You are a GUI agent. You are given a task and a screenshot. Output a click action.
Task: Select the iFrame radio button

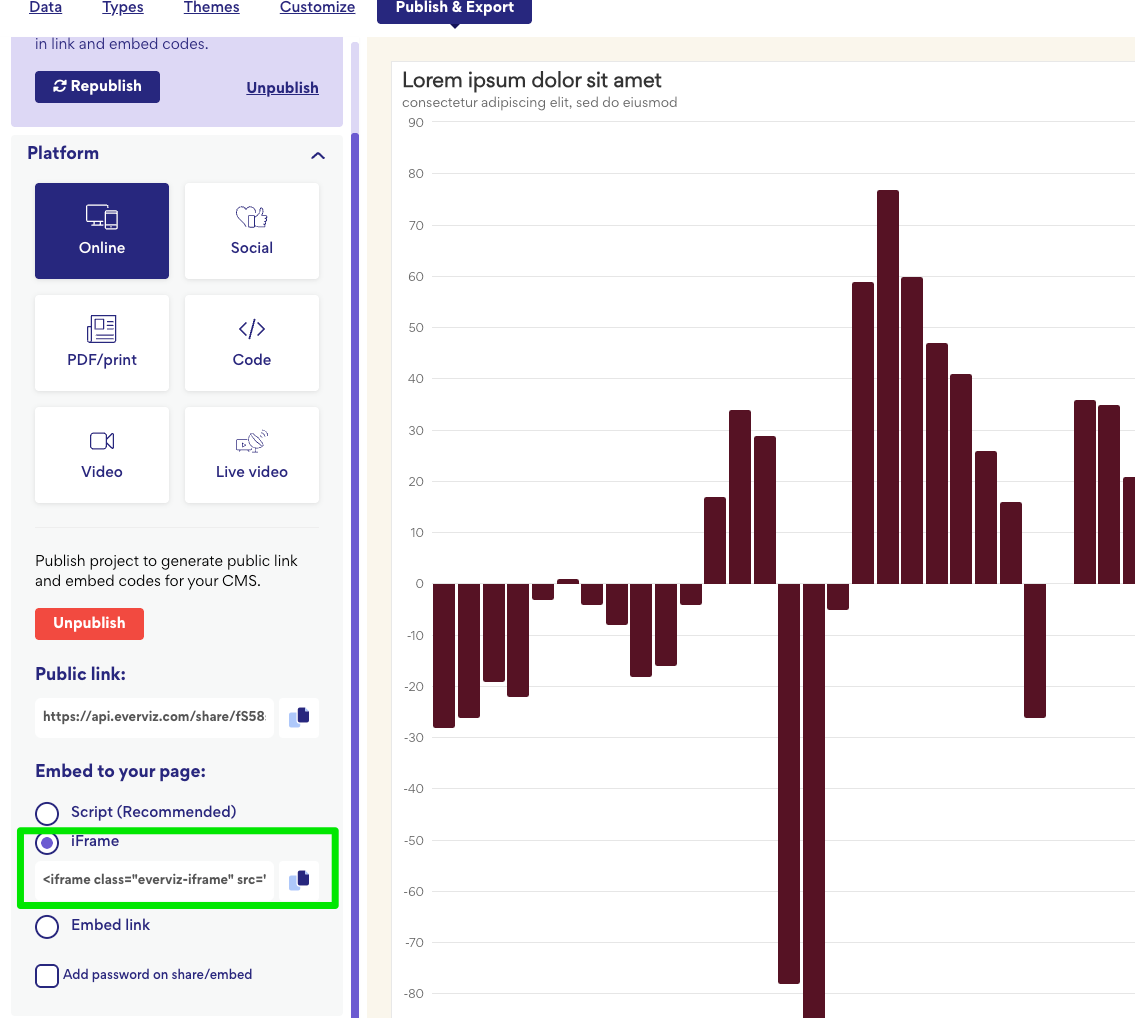pos(47,842)
